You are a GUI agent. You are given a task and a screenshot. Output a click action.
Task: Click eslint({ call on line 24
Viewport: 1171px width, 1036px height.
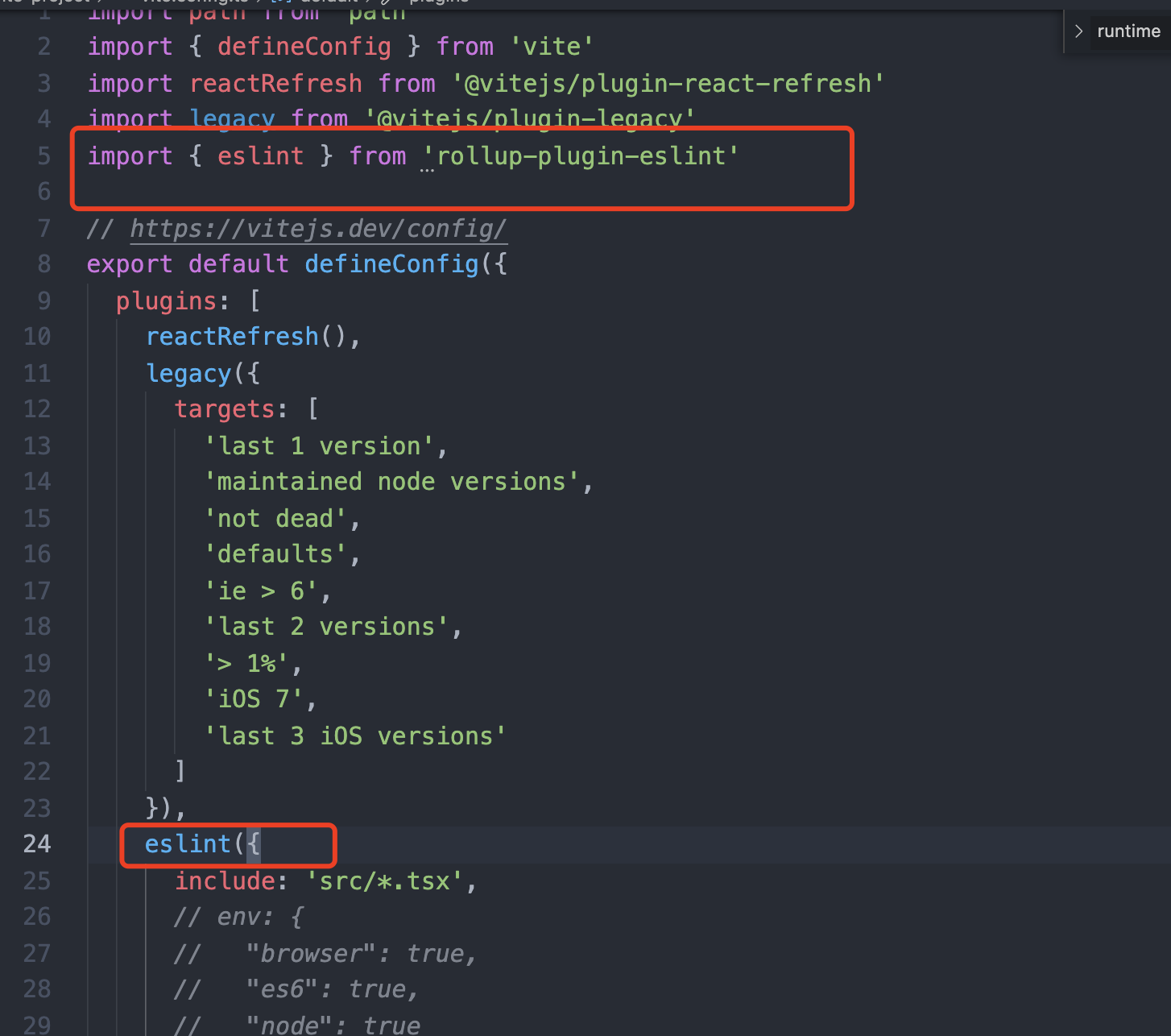[203, 843]
